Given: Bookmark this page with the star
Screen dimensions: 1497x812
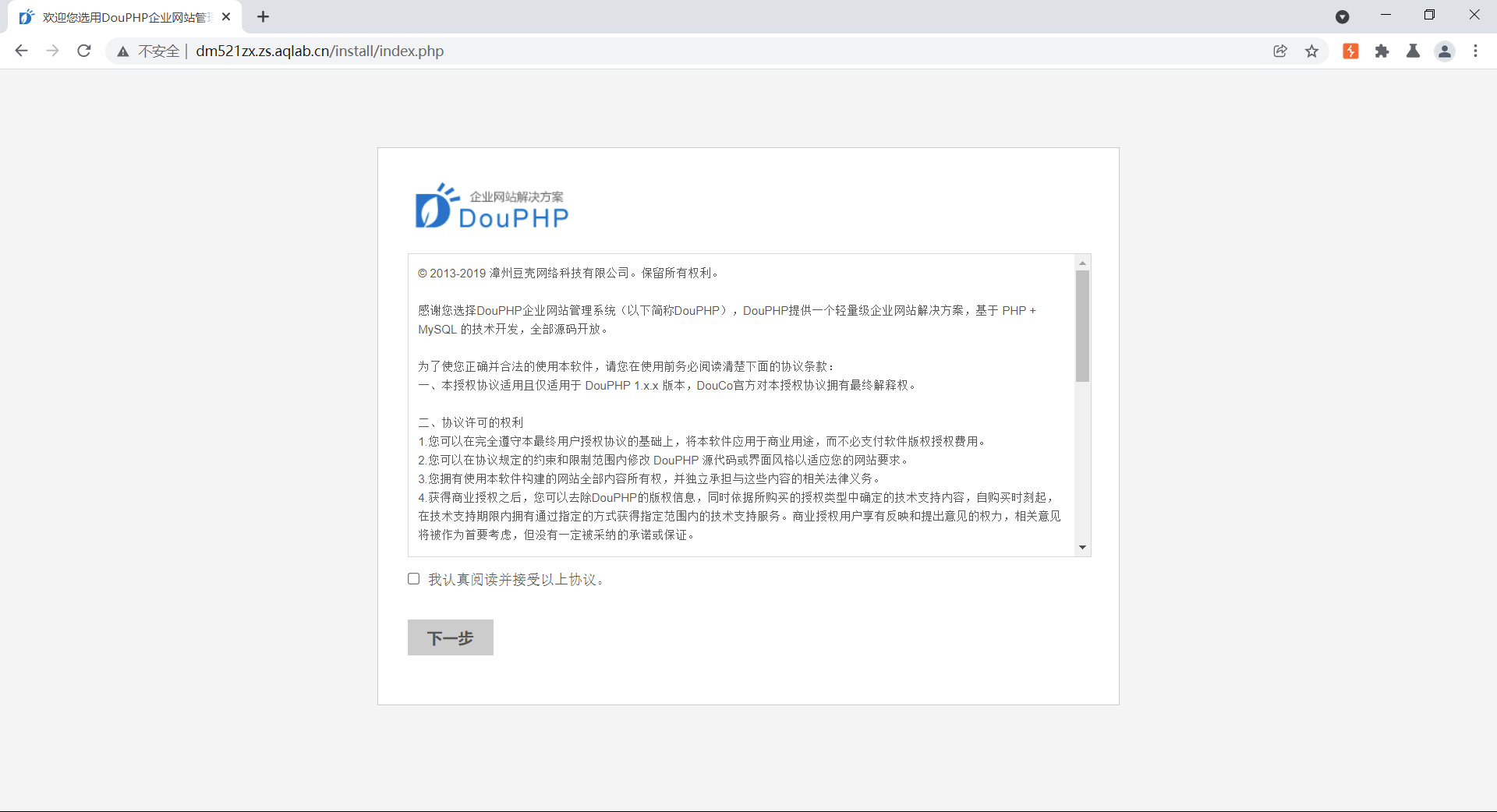Looking at the screenshot, I should point(1312,51).
